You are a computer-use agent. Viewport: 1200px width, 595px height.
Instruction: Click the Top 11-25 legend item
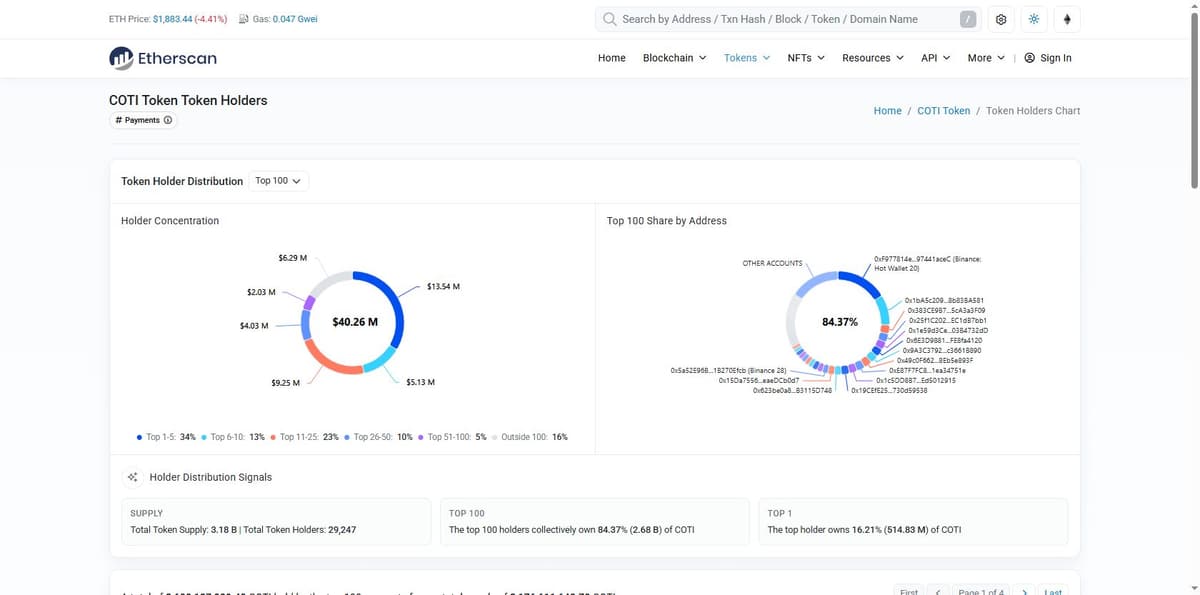pyautogui.click(x=305, y=437)
